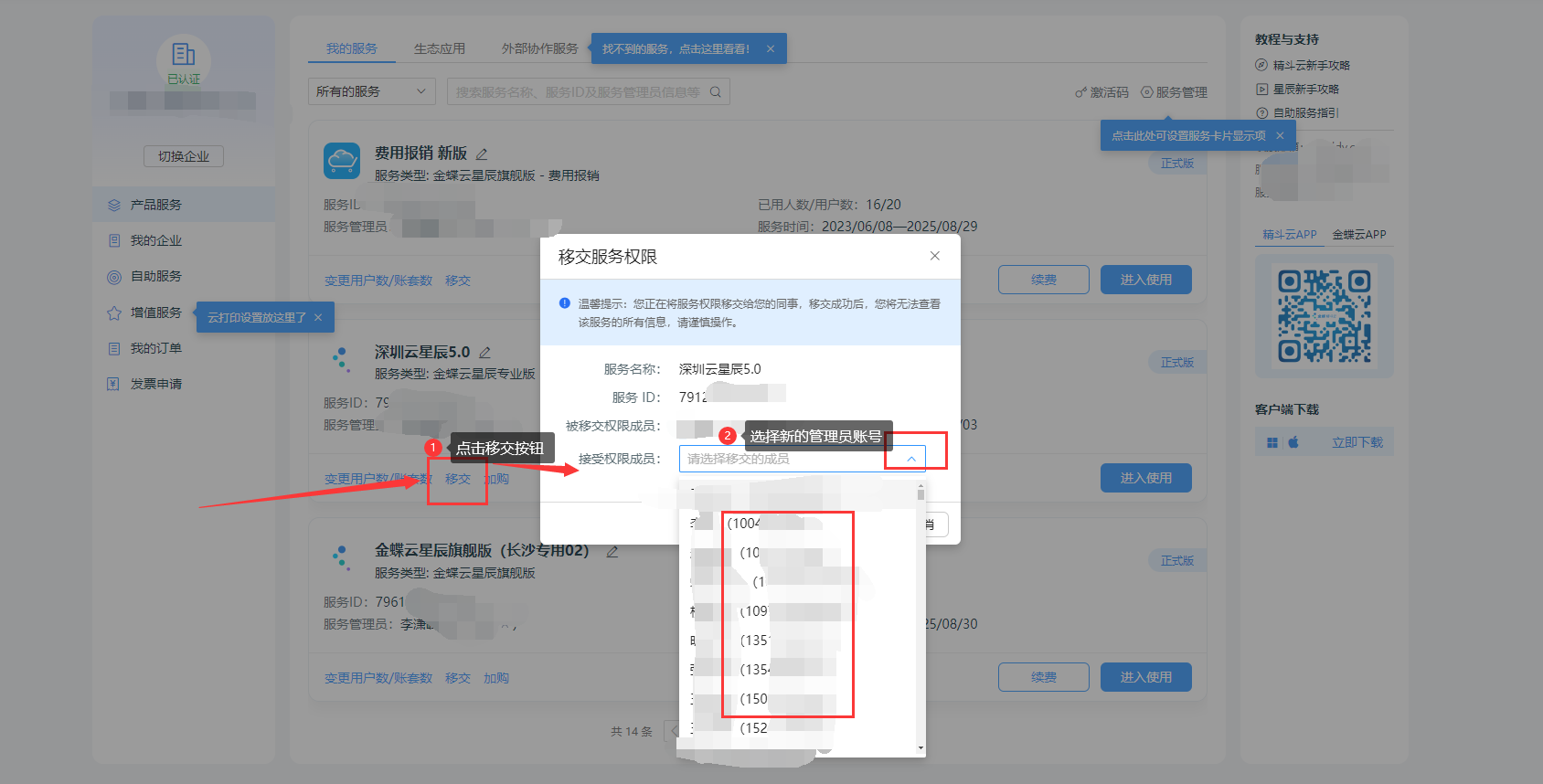The image size is (1543, 784).
Task: Click 进入使用 for 费用报销 新版
Action: point(1146,280)
